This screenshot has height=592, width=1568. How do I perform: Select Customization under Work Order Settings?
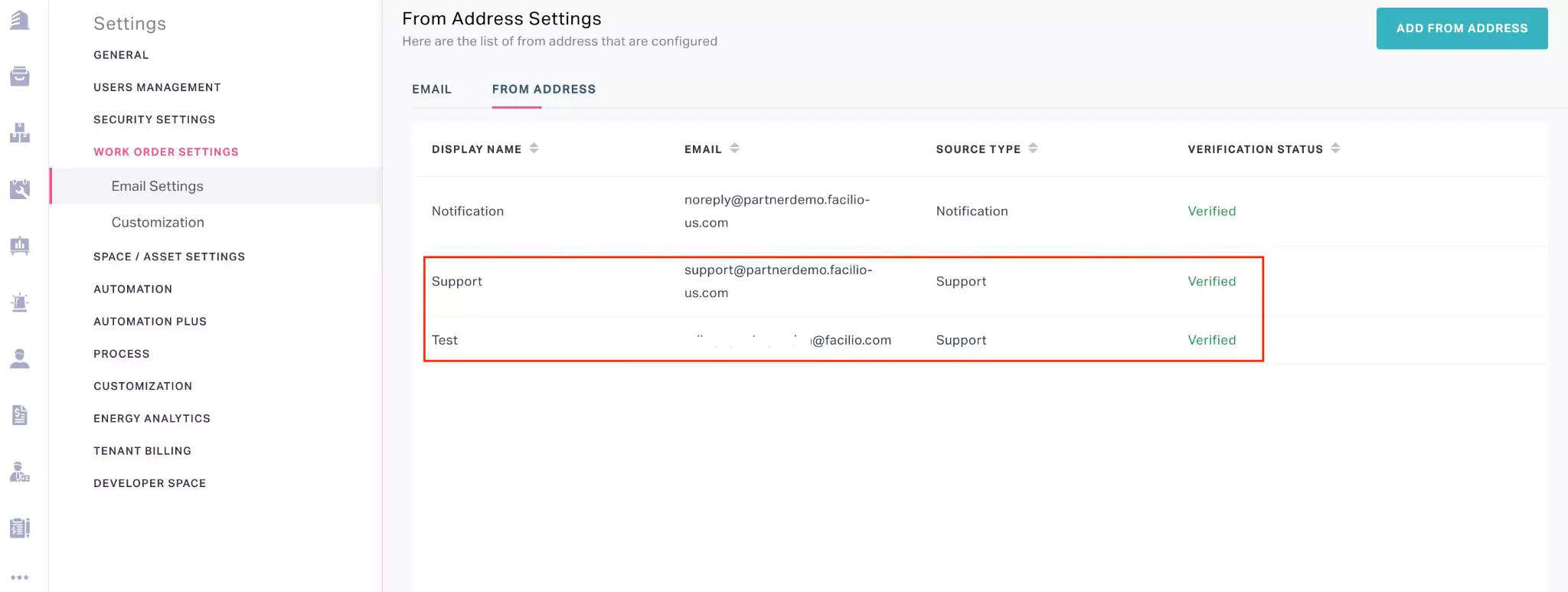coord(158,222)
